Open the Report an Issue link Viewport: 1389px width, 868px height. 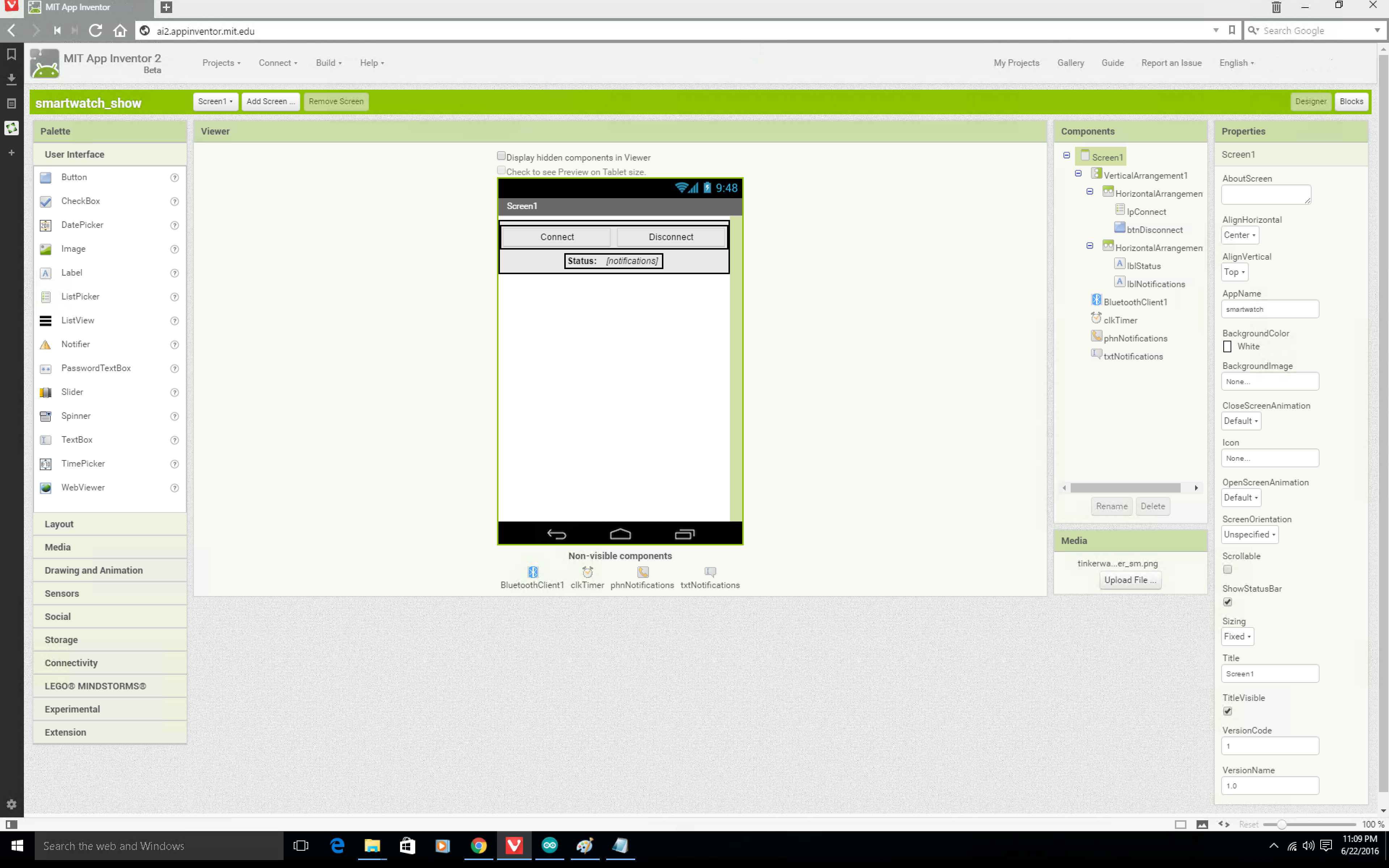point(1171,63)
